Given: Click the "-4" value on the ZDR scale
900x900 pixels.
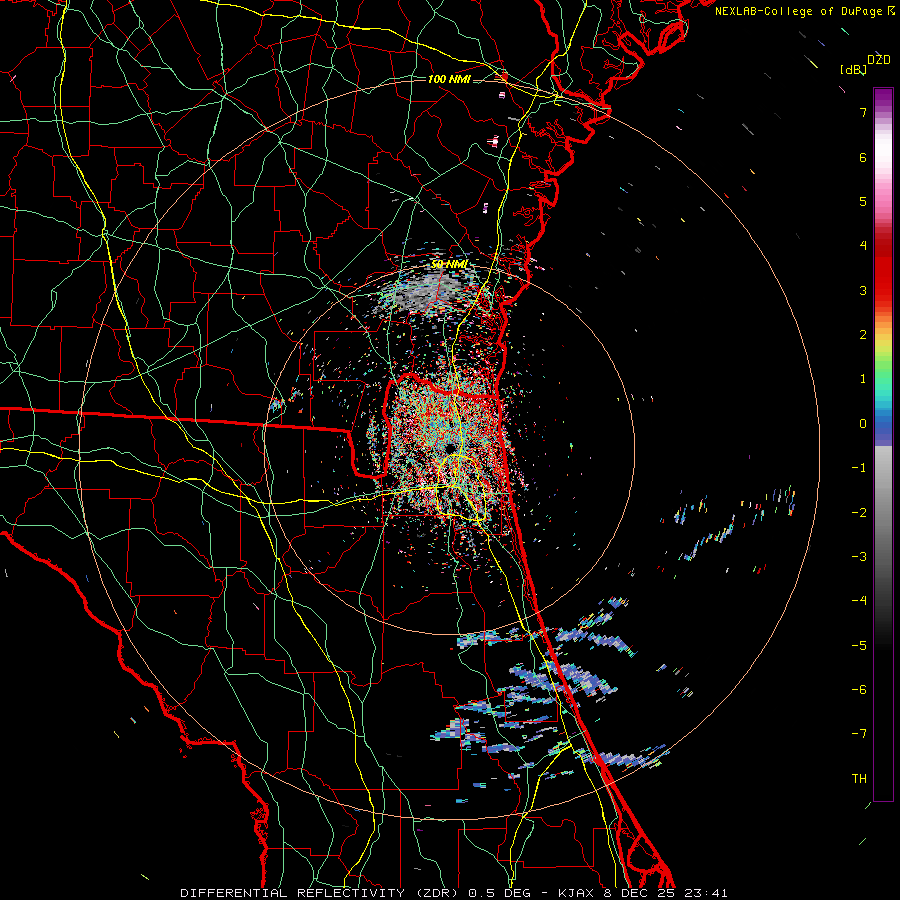Looking at the screenshot, I should [x=859, y=601].
